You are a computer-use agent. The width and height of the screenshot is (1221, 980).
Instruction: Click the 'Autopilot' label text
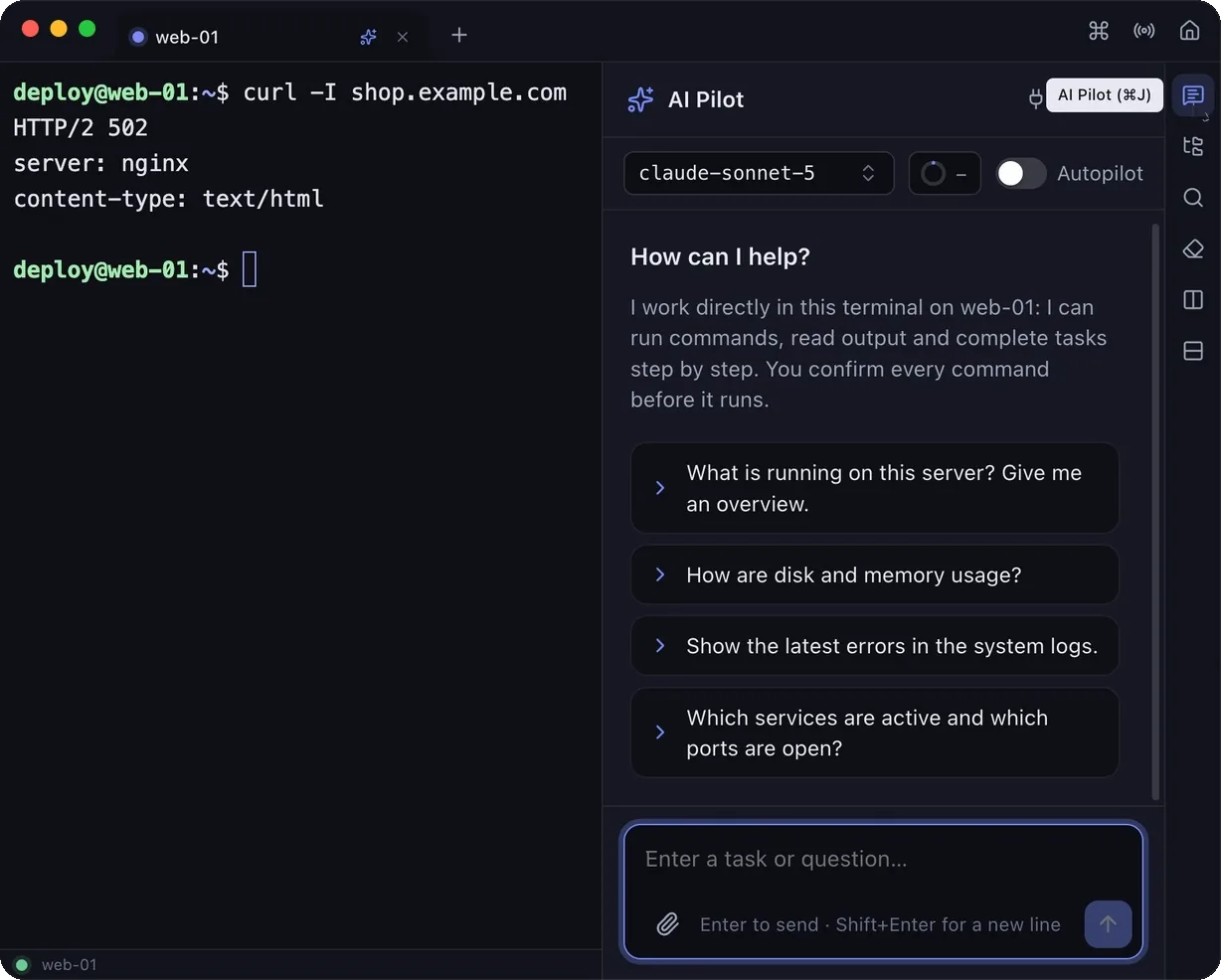1100,173
